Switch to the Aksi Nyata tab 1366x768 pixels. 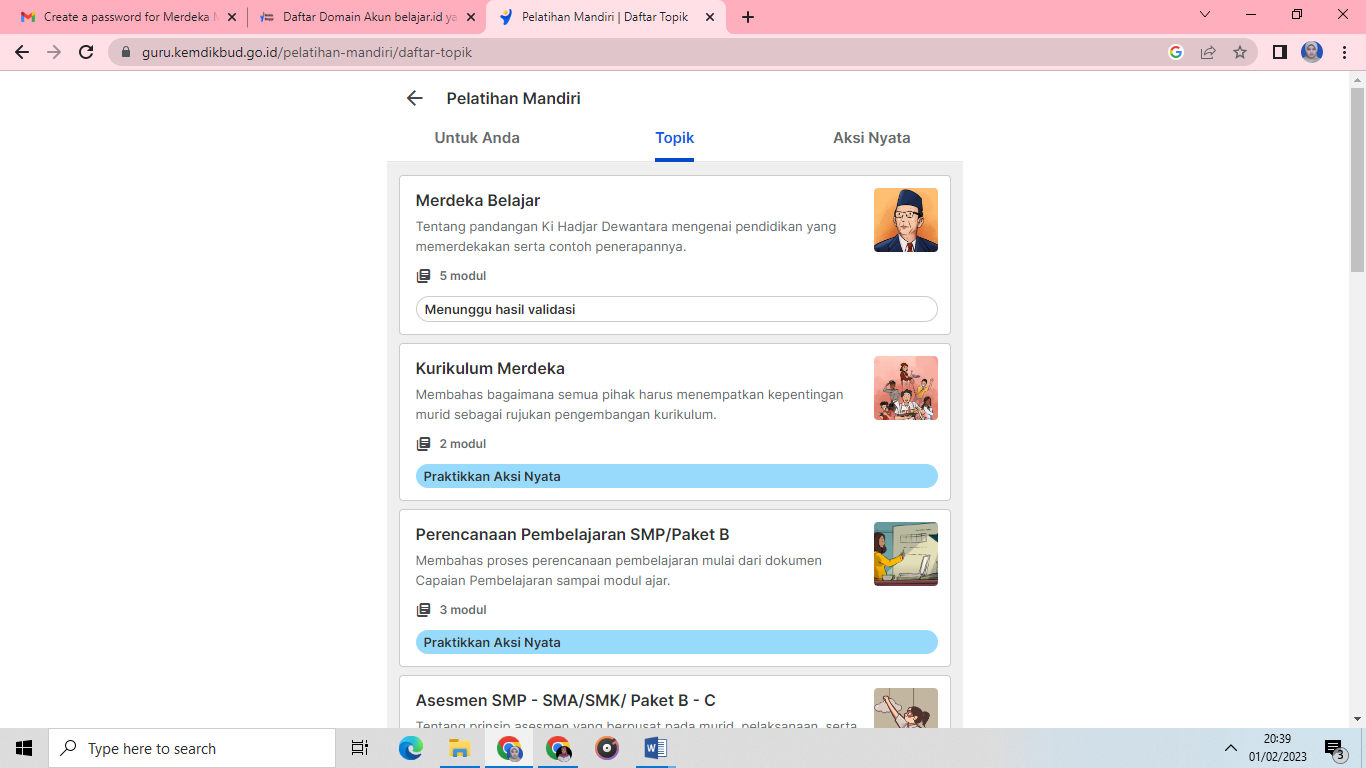click(871, 138)
